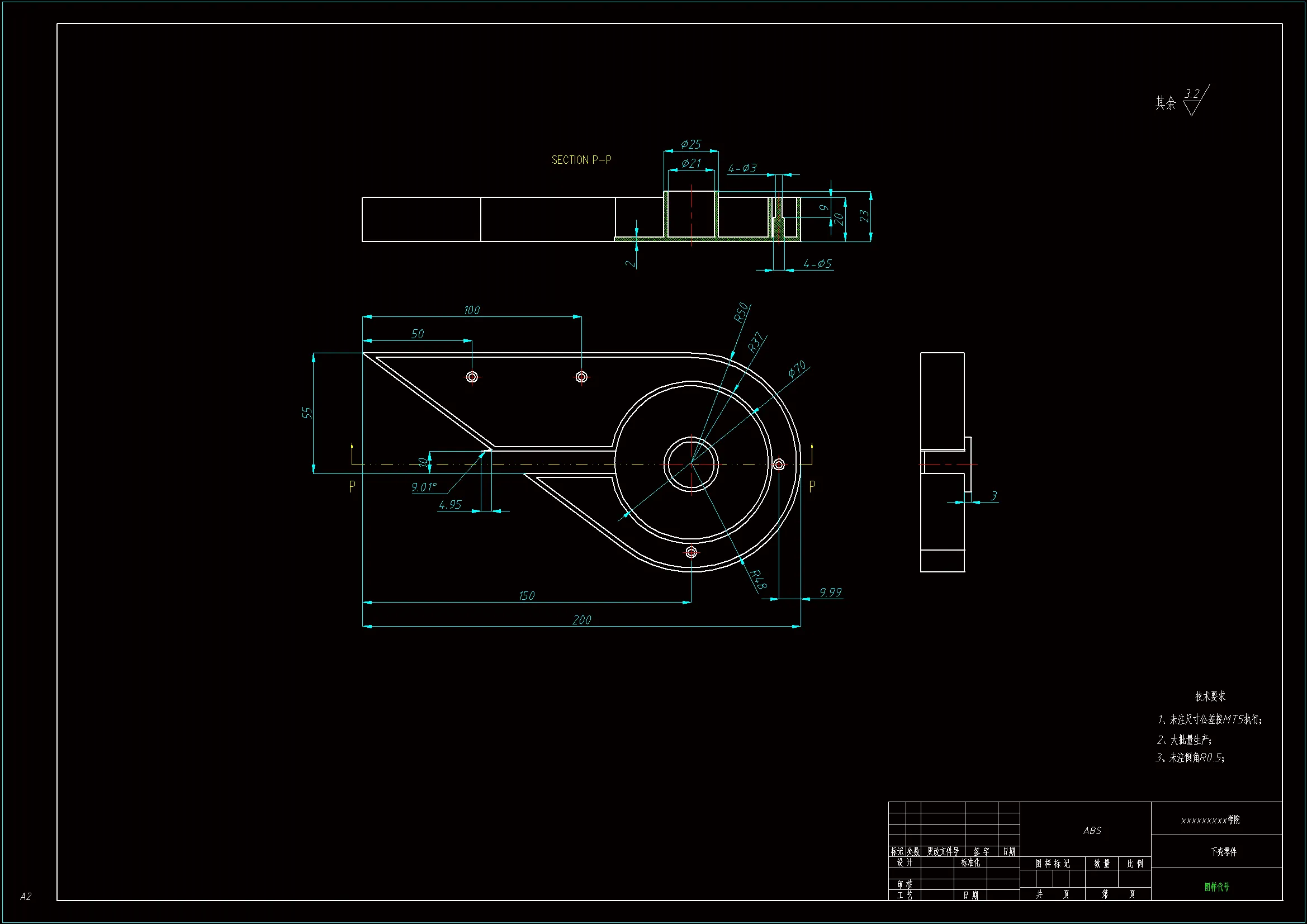1307x924 pixels.
Task: Select the 4-Ø5 hole callout
Action: point(817,264)
